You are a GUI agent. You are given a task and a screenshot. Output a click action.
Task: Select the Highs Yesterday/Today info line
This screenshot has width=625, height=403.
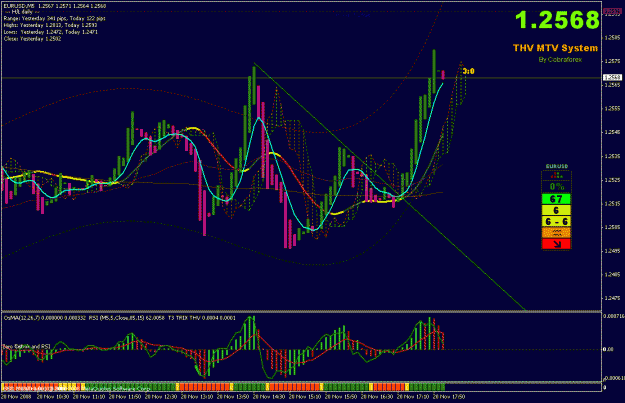(x=50, y=25)
